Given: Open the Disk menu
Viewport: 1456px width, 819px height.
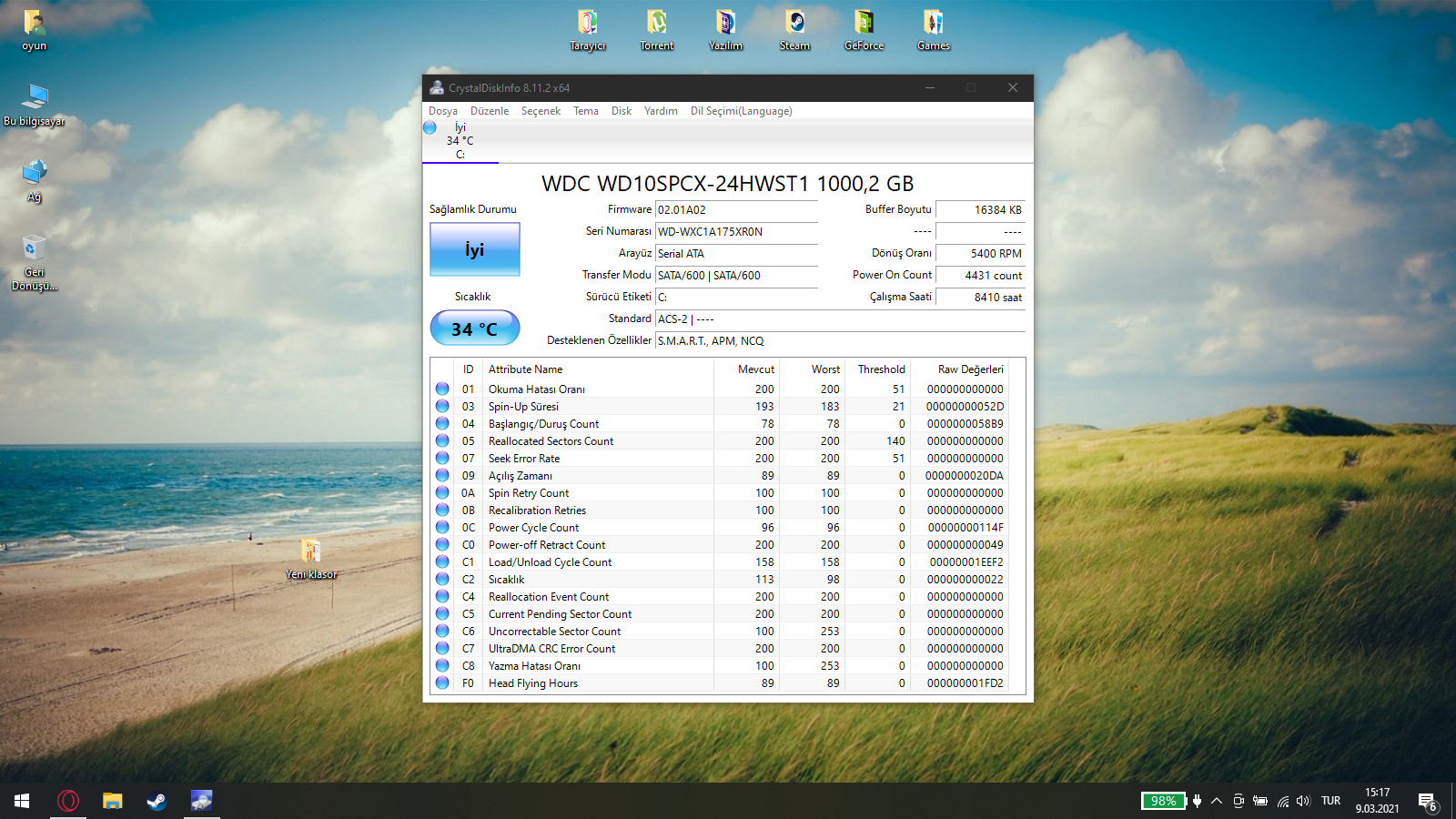Looking at the screenshot, I should pos(622,111).
